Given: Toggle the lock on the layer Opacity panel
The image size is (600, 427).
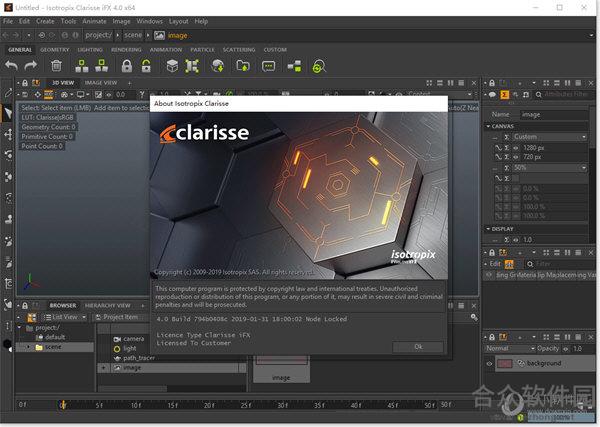Looking at the screenshot, I should 492,337.
